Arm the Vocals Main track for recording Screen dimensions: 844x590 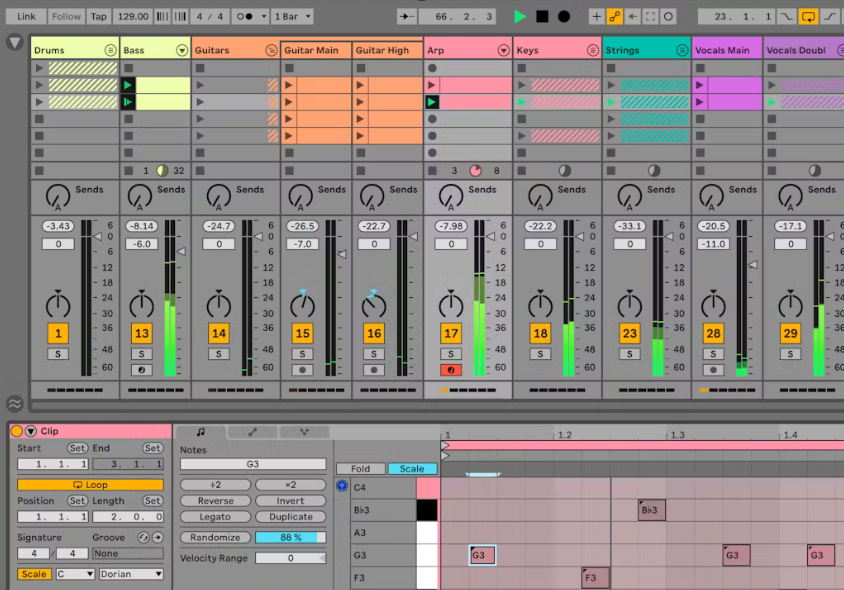pos(713,370)
